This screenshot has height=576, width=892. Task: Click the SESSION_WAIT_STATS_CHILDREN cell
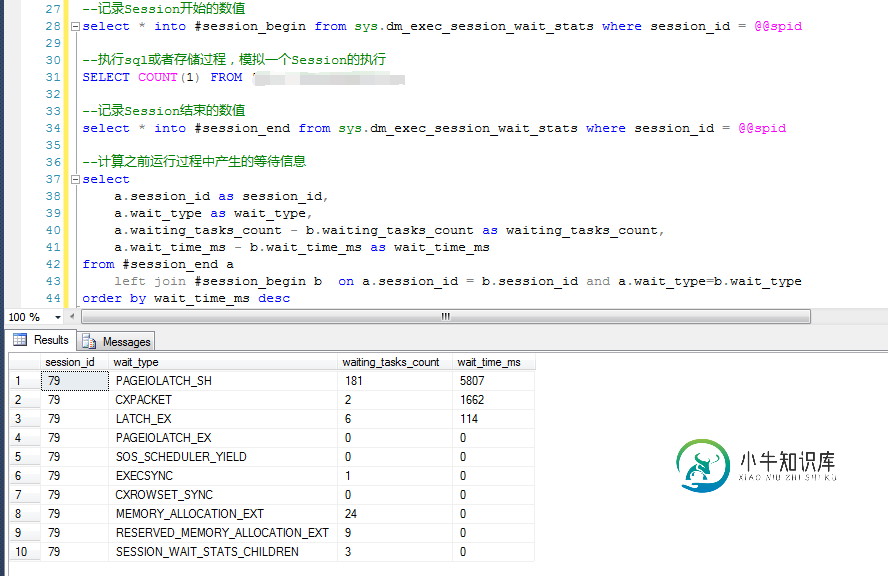pos(223,552)
